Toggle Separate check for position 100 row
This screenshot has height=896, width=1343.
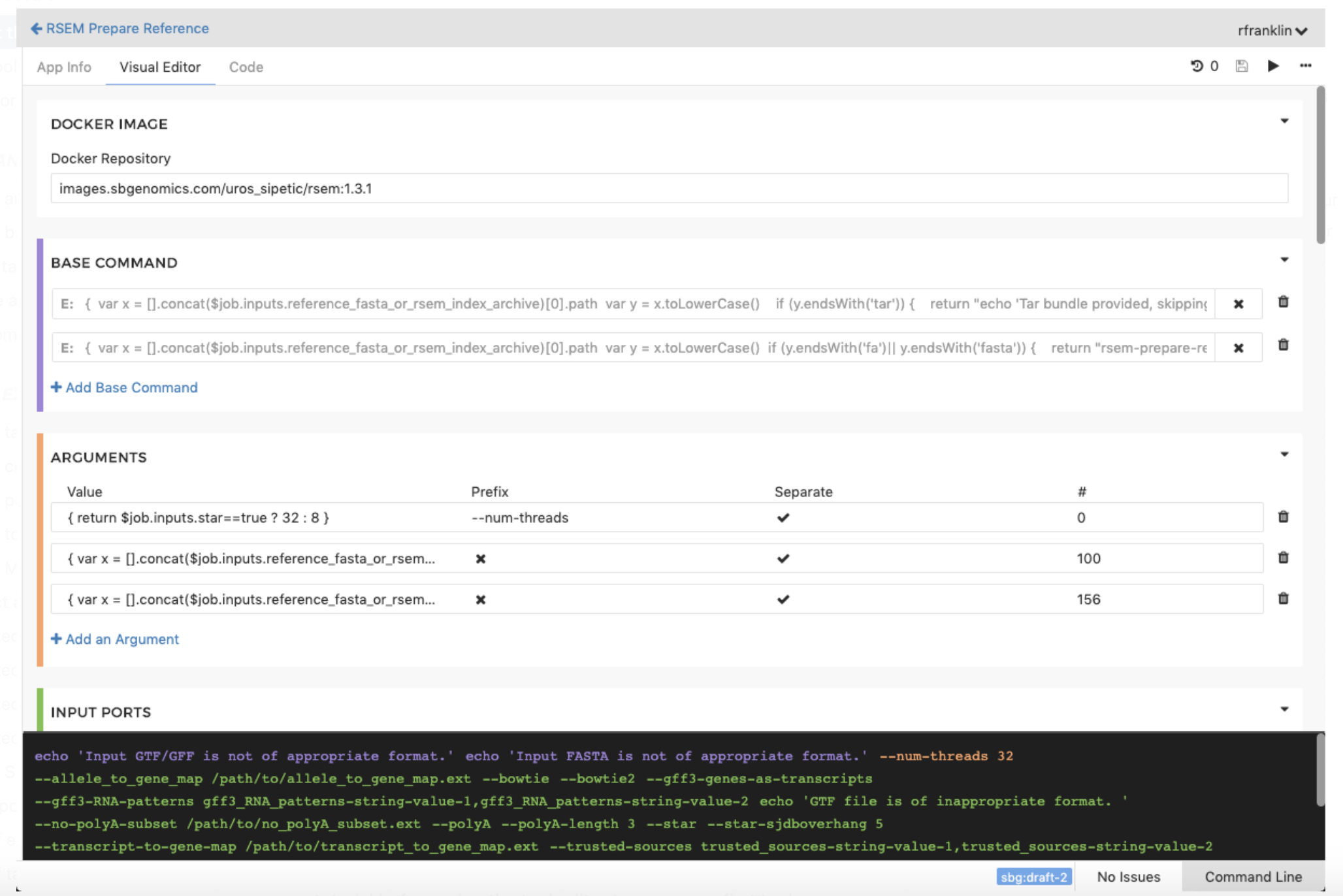[783, 558]
